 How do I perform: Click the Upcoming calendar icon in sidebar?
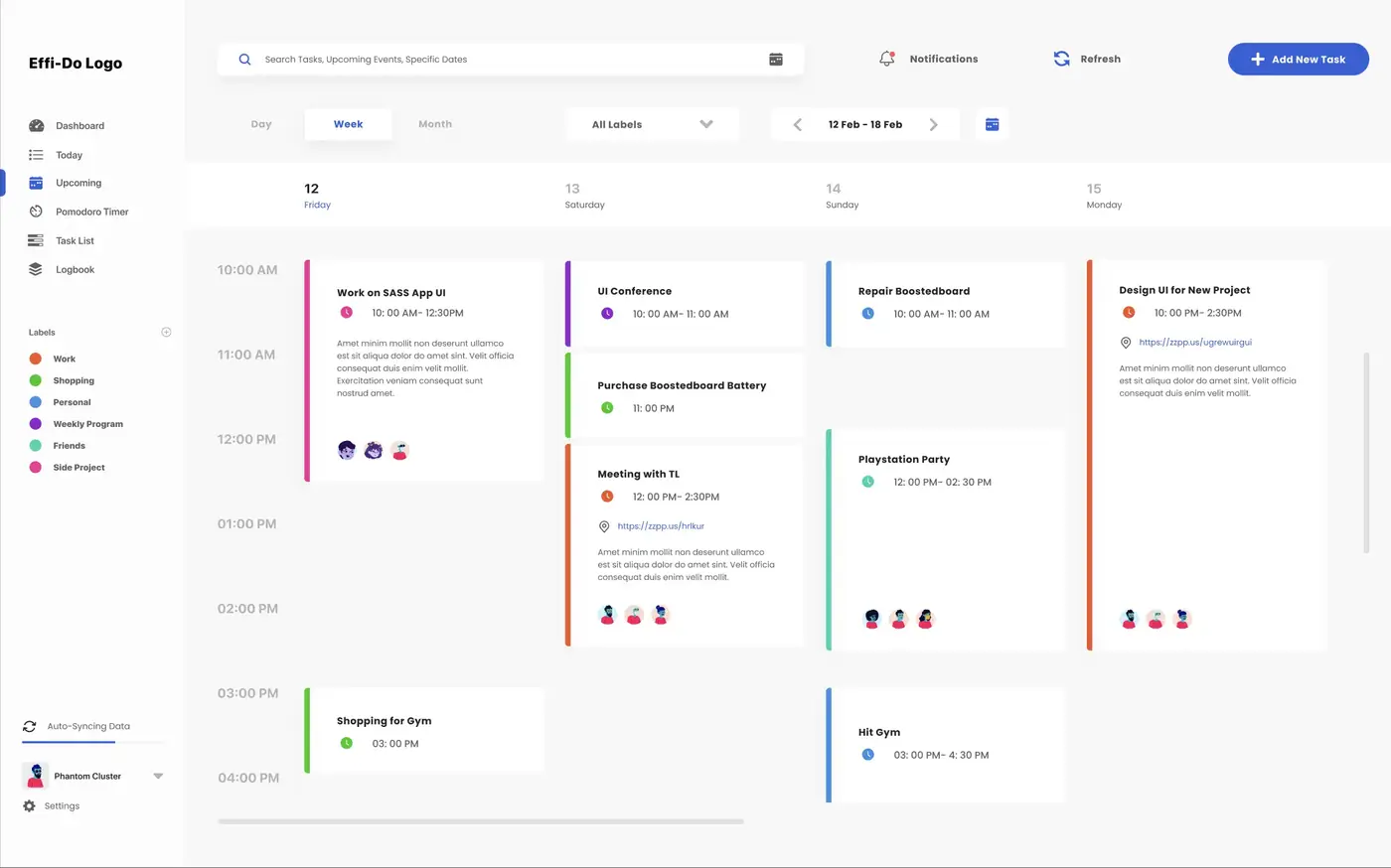point(36,183)
